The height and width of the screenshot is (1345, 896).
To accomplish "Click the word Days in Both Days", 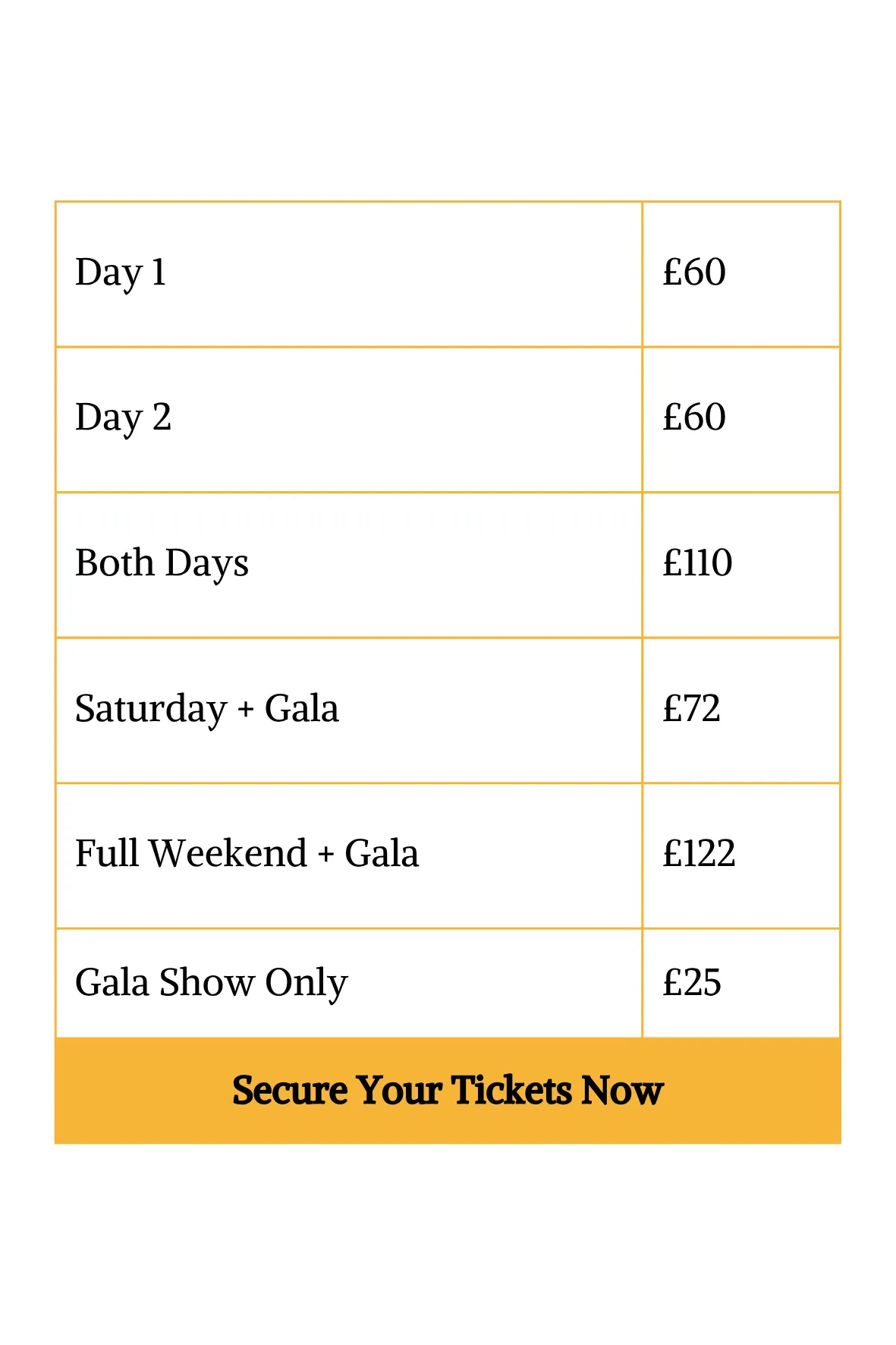I will pos(206,563).
